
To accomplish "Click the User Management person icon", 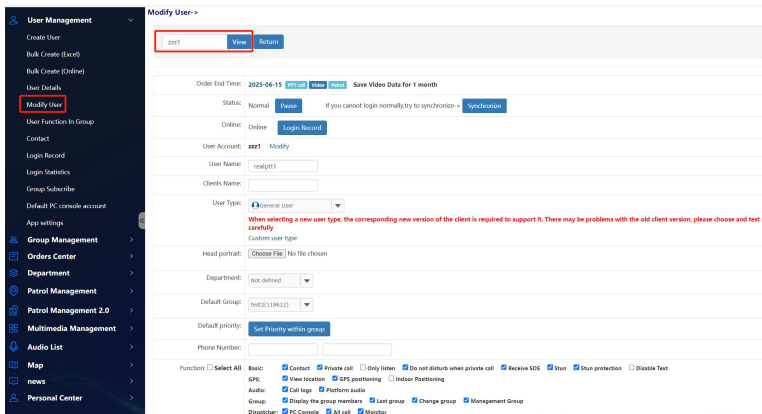I will pos(14,20).
